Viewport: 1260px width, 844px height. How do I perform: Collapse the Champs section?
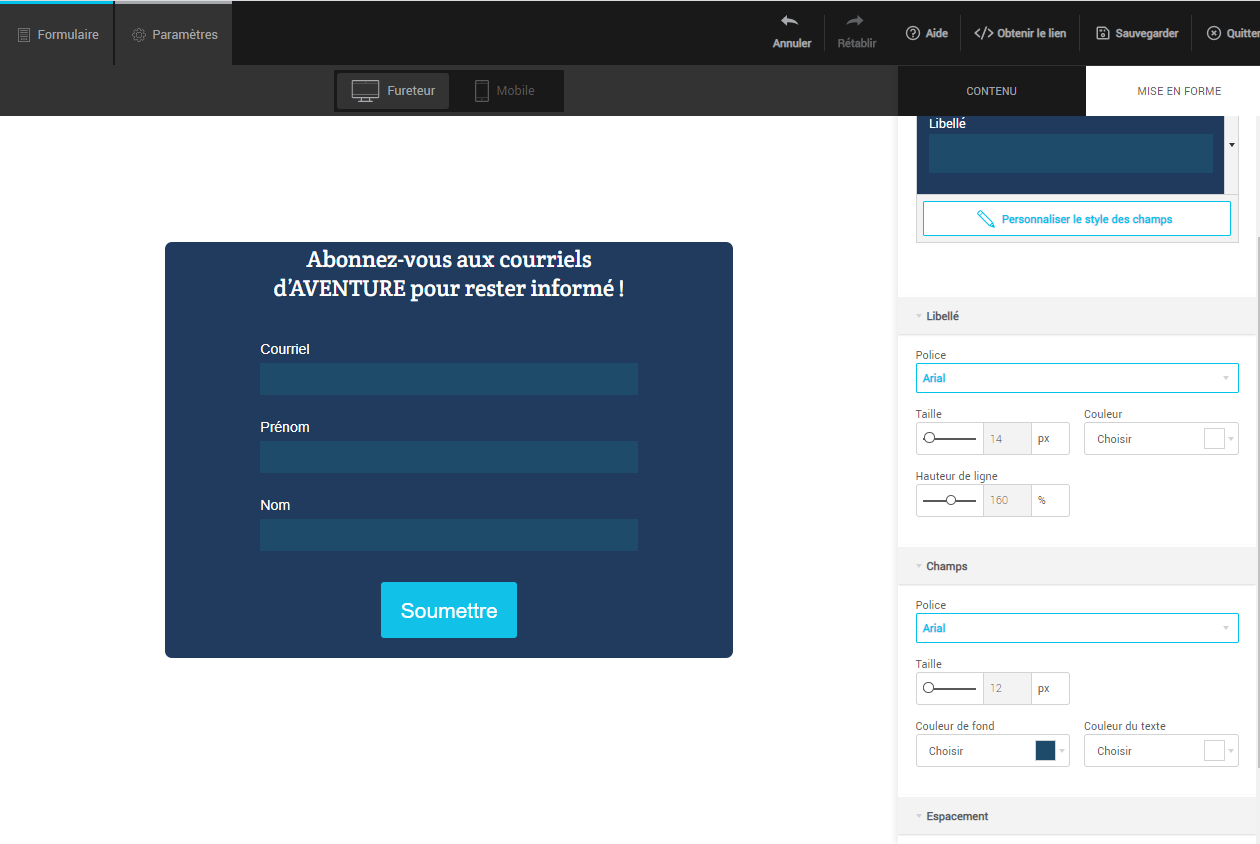pos(946,566)
